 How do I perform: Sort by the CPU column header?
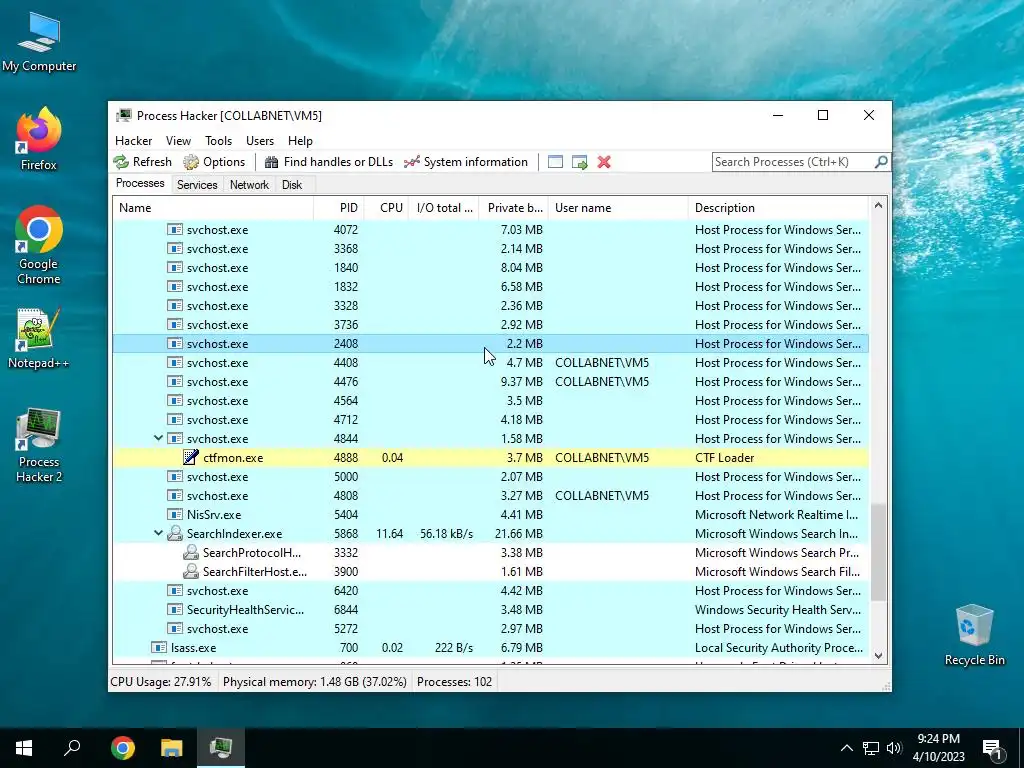click(x=386, y=208)
